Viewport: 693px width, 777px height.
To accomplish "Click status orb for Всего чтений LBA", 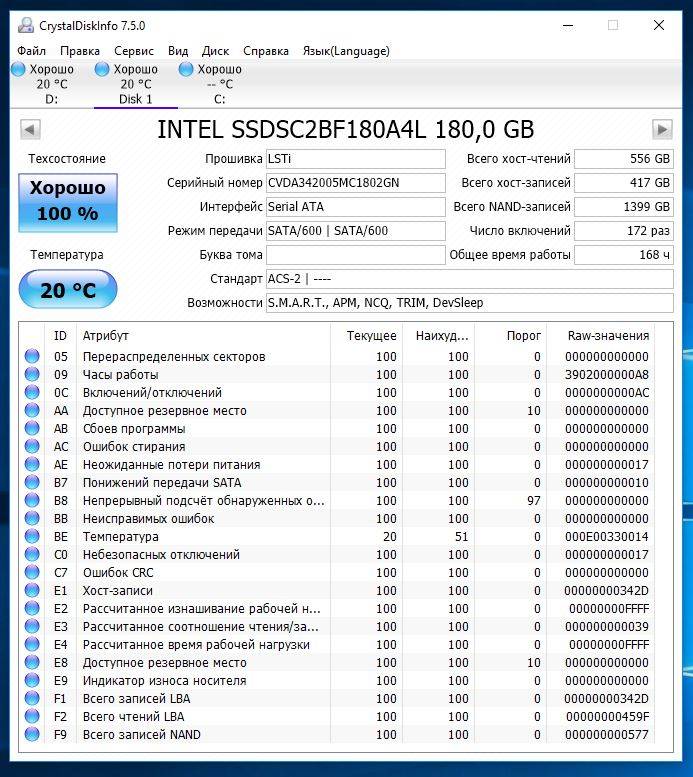I will (x=32, y=717).
